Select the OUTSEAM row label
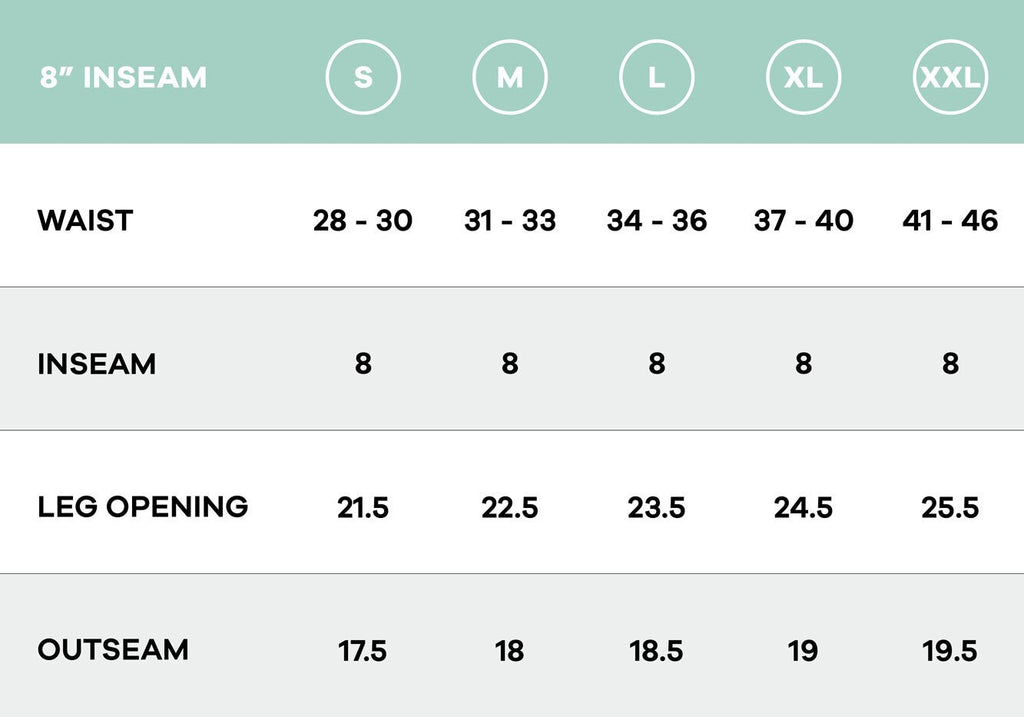The height and width of the screenshot is (717, 1024). click(113, 650)
